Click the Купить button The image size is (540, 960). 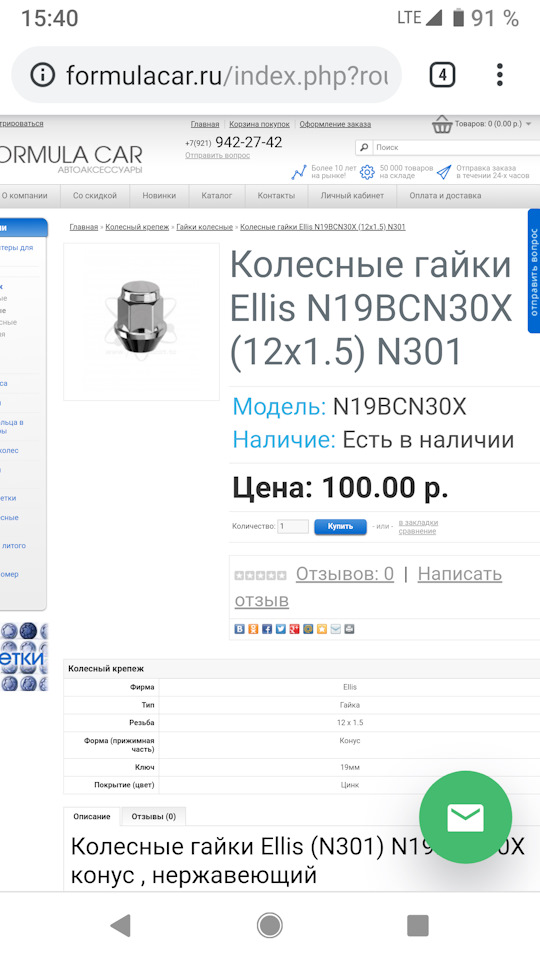pos(340,527)
